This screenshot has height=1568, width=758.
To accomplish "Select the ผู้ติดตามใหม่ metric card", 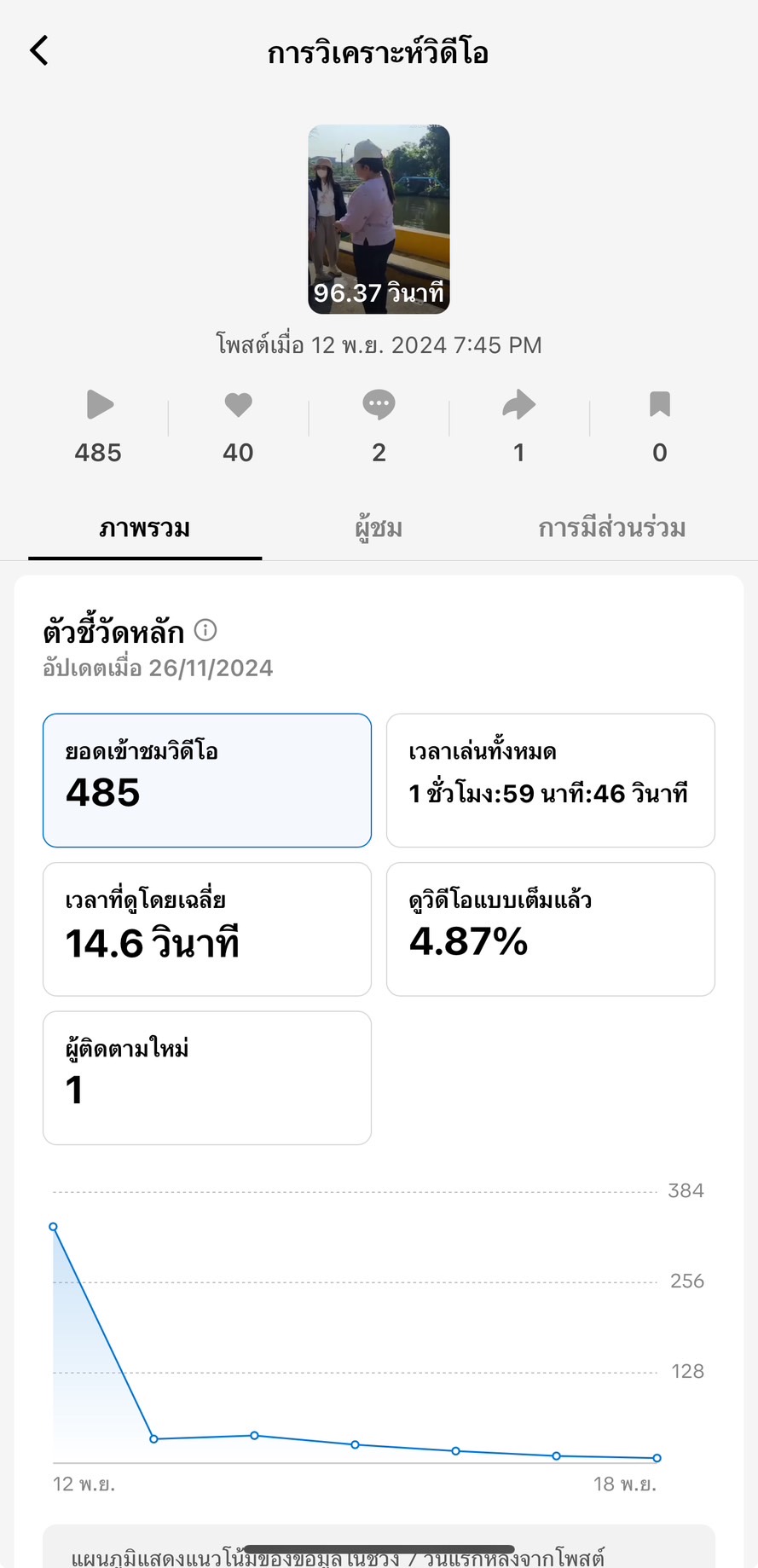I will click(207, 1078).
